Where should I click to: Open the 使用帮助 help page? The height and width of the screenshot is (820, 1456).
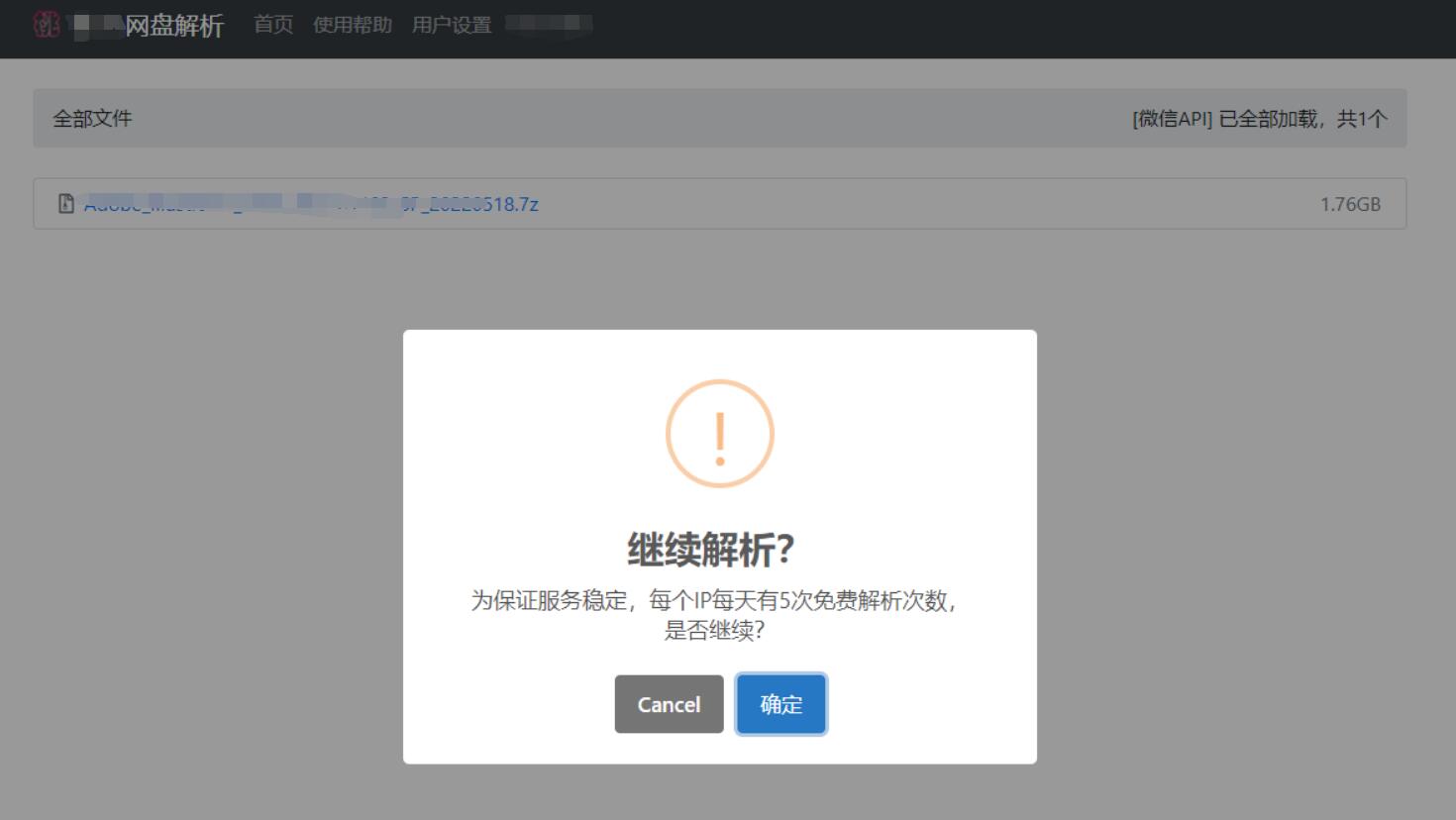(x=353, y=25)
